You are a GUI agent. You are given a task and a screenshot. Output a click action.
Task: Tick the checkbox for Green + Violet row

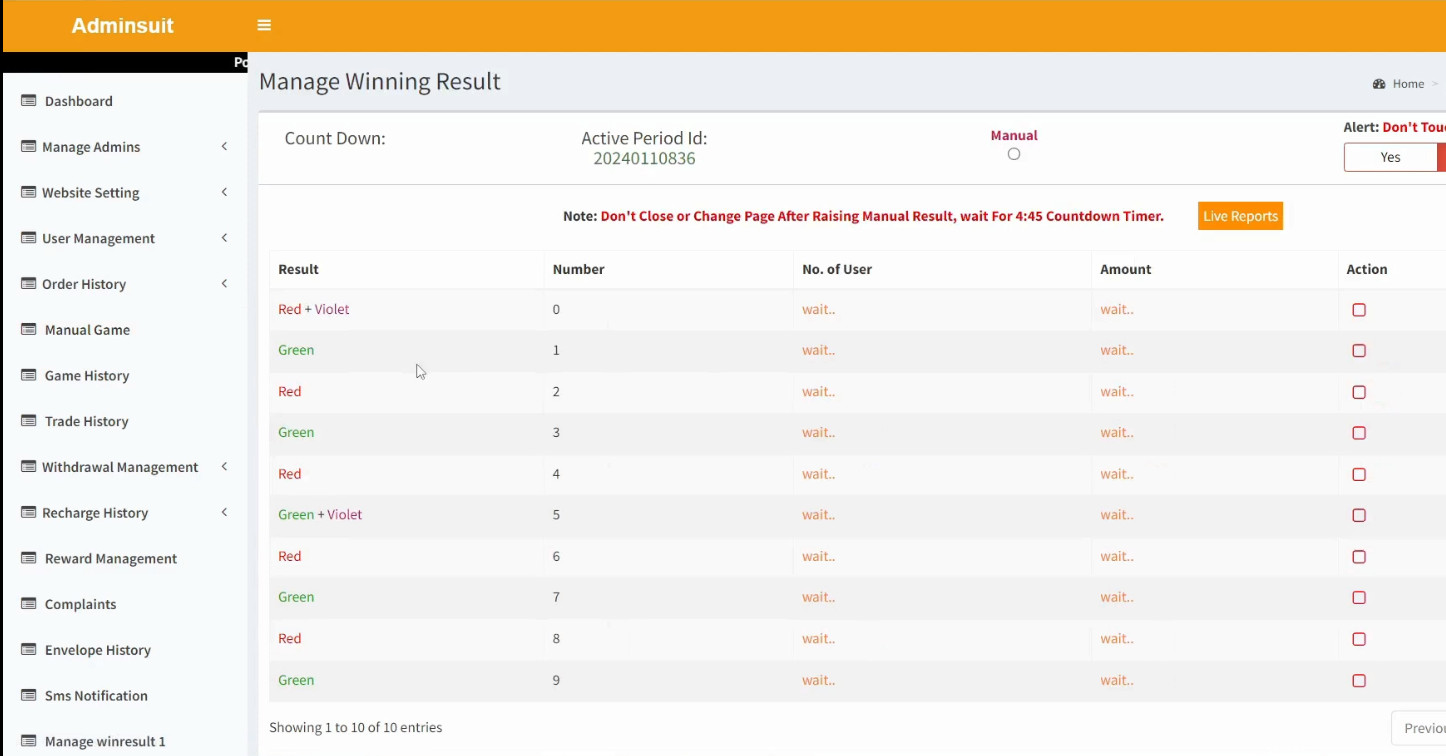1358,516
